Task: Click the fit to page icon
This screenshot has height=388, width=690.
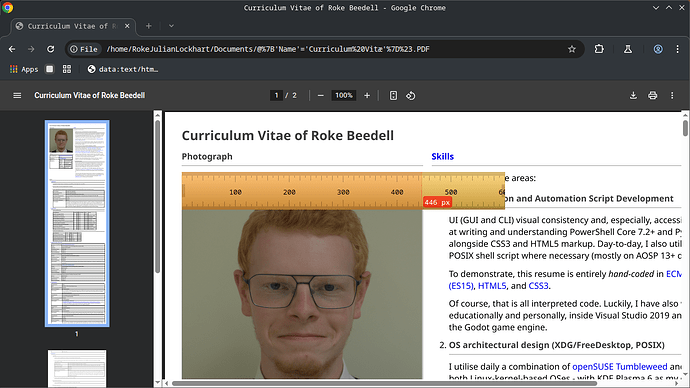Action: point(393,95)
